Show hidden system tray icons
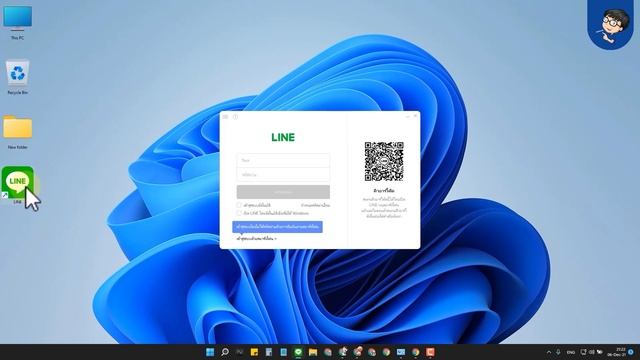 coord(549,352)
